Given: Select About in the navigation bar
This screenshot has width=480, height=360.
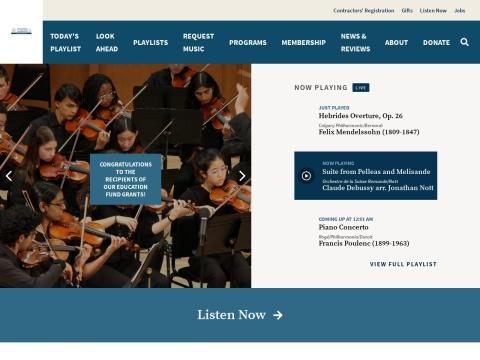Looking at the screenshot, I should 396,43.
